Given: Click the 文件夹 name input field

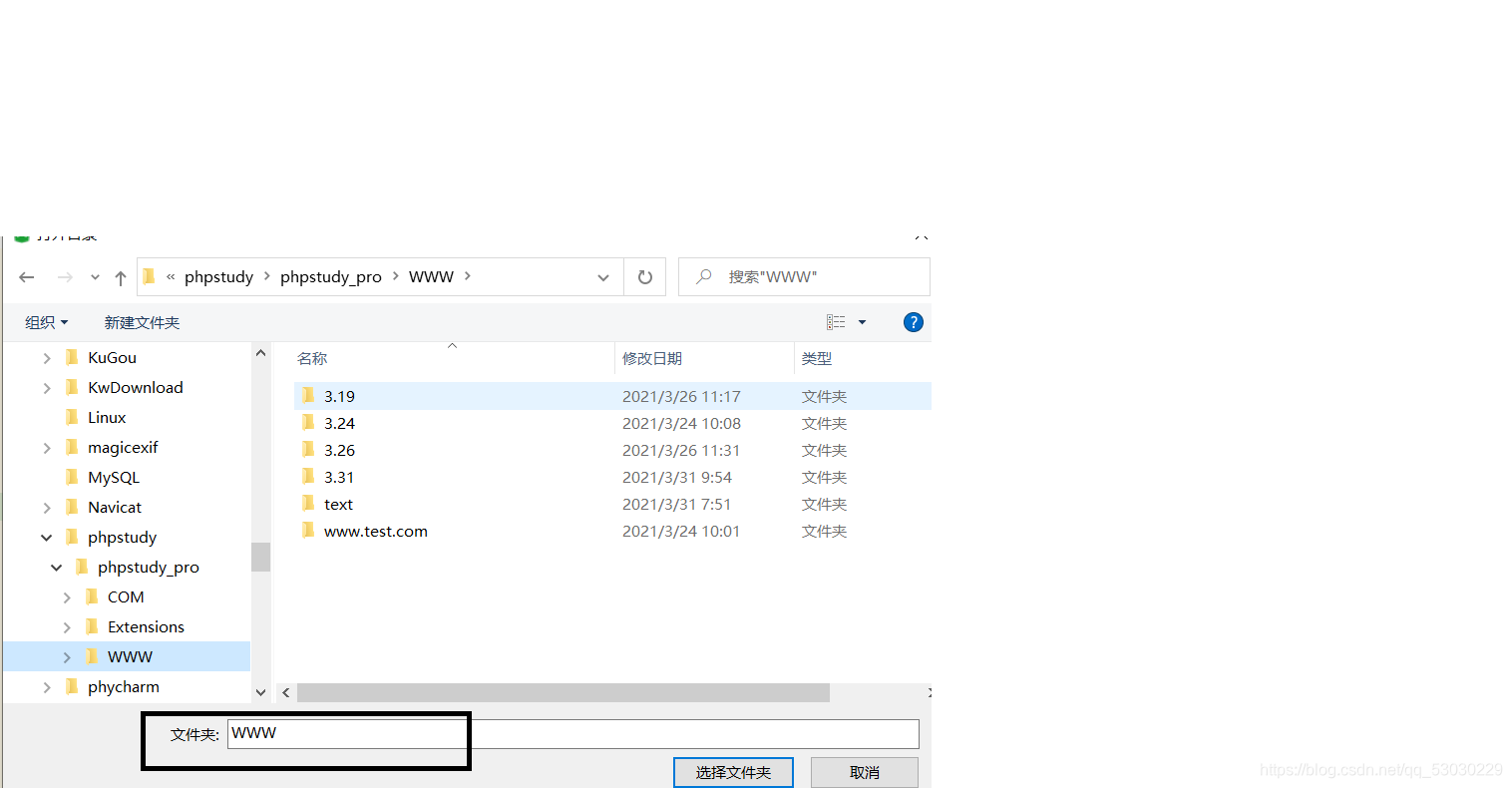Looking at the screenshot, I should [572, 733].
